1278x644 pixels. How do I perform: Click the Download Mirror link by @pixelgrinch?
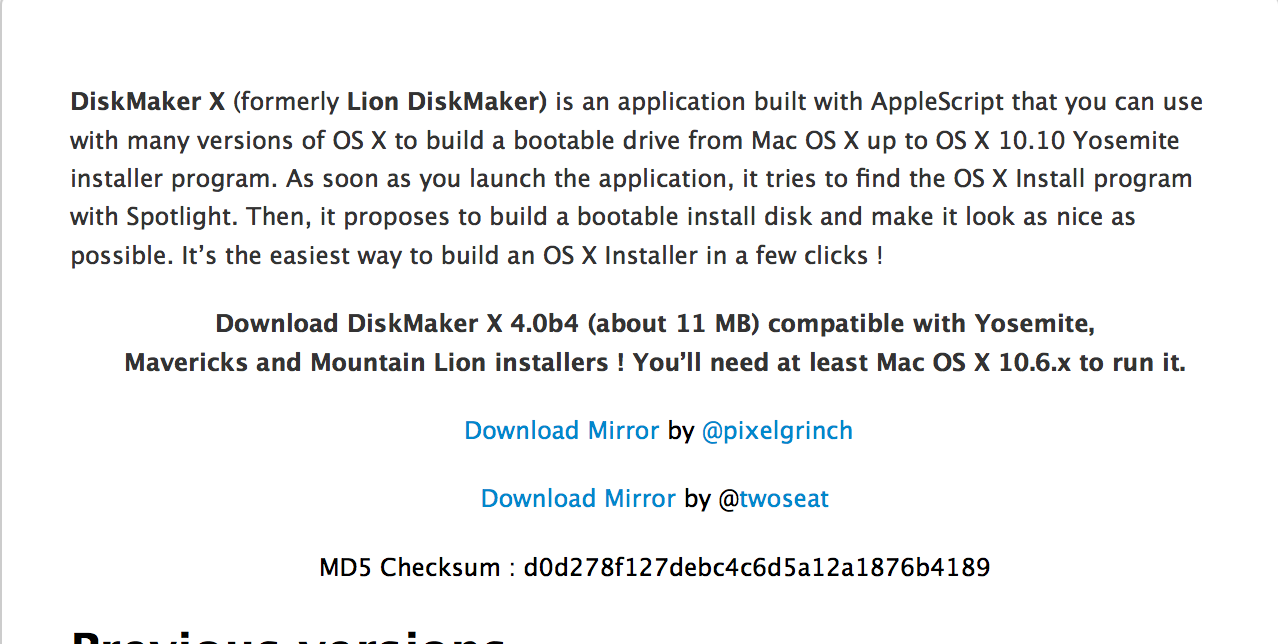pyautogui.click(x=561, y=431)
